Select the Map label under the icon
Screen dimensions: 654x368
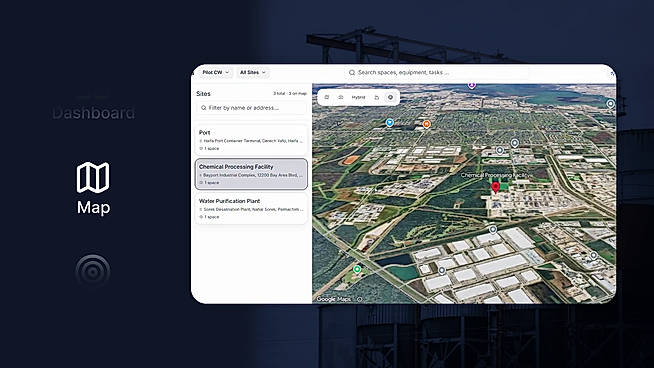[x=93, y=208]
